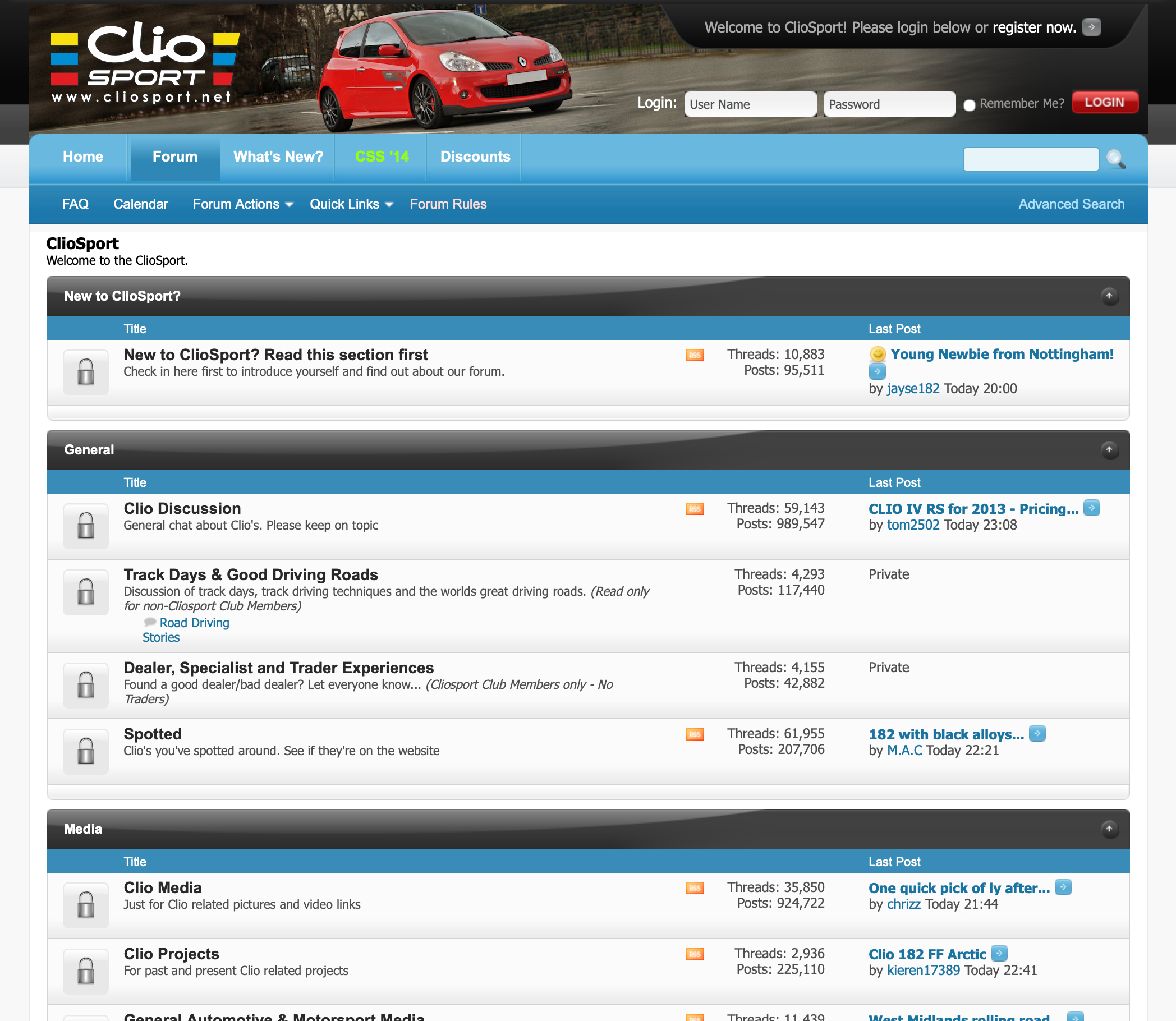
Task: Open the Forum Actions dropdown
Action: pos(242,204)
